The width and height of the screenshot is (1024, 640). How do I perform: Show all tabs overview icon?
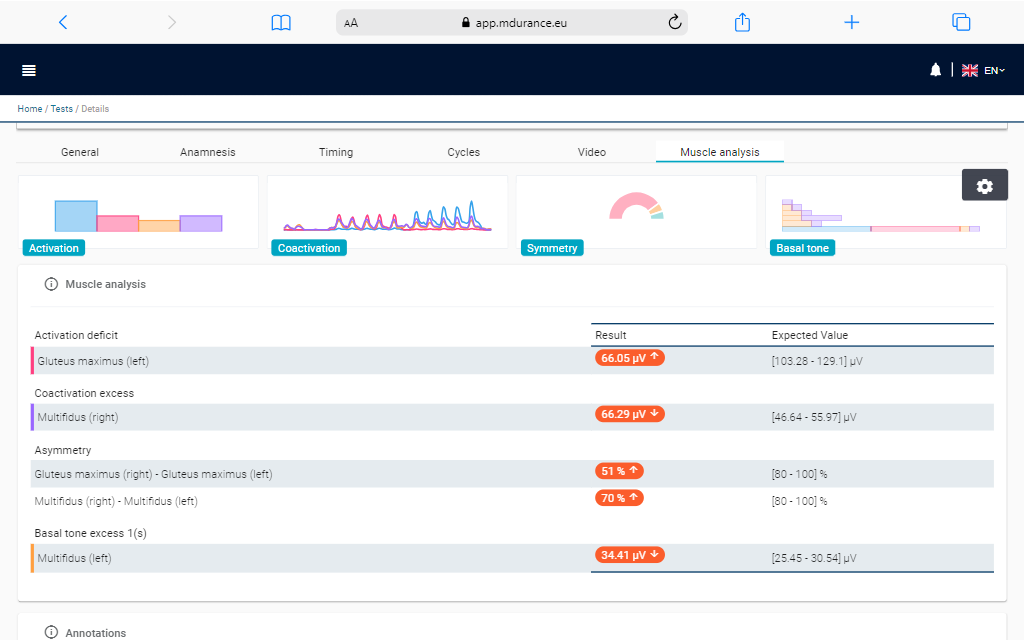961,22
